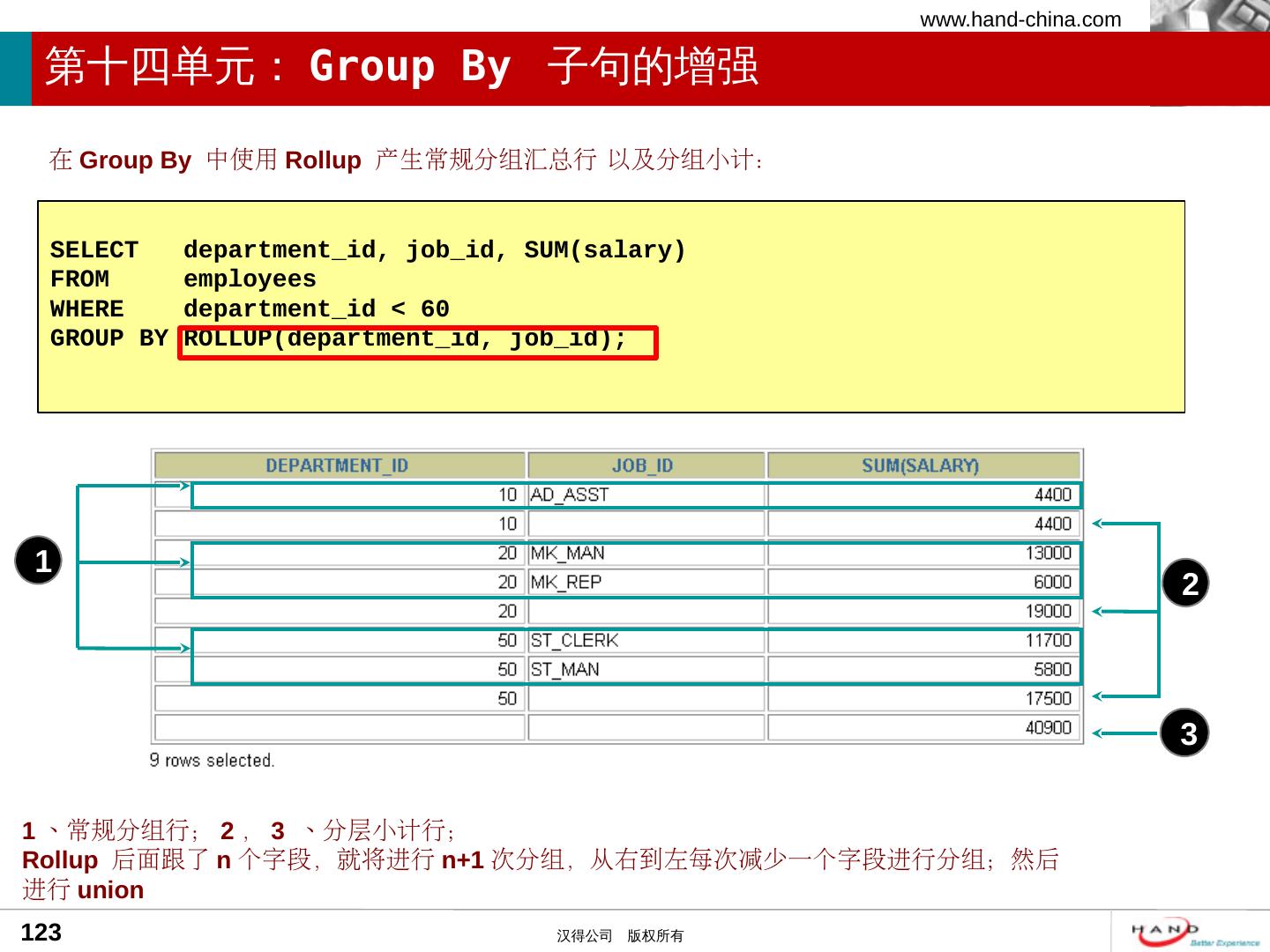Click the black circle marker numbered 2

point(1185,584)
